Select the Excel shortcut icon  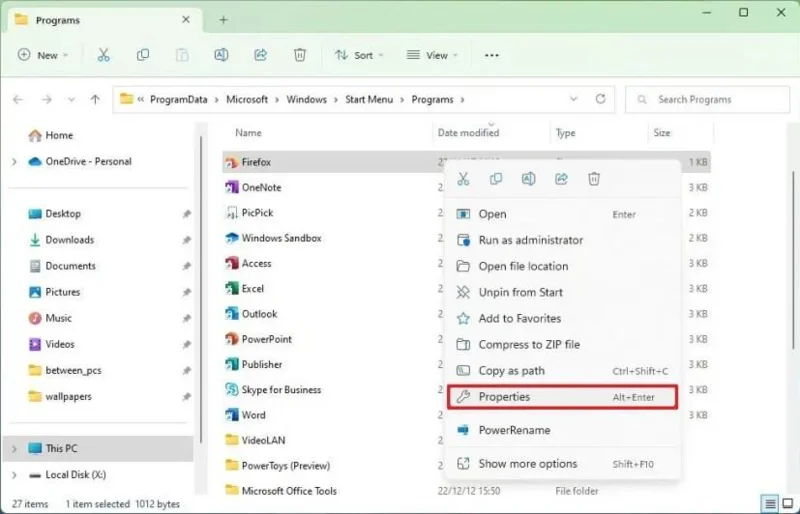coord(232,288)
